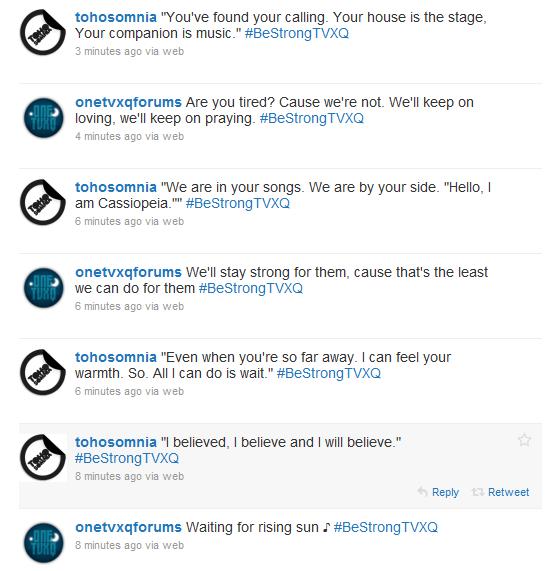Click #BeStrongTVXQ hashtag after 'companion is music'
This screenshot has width=560, height=571.
click(297, 33)
